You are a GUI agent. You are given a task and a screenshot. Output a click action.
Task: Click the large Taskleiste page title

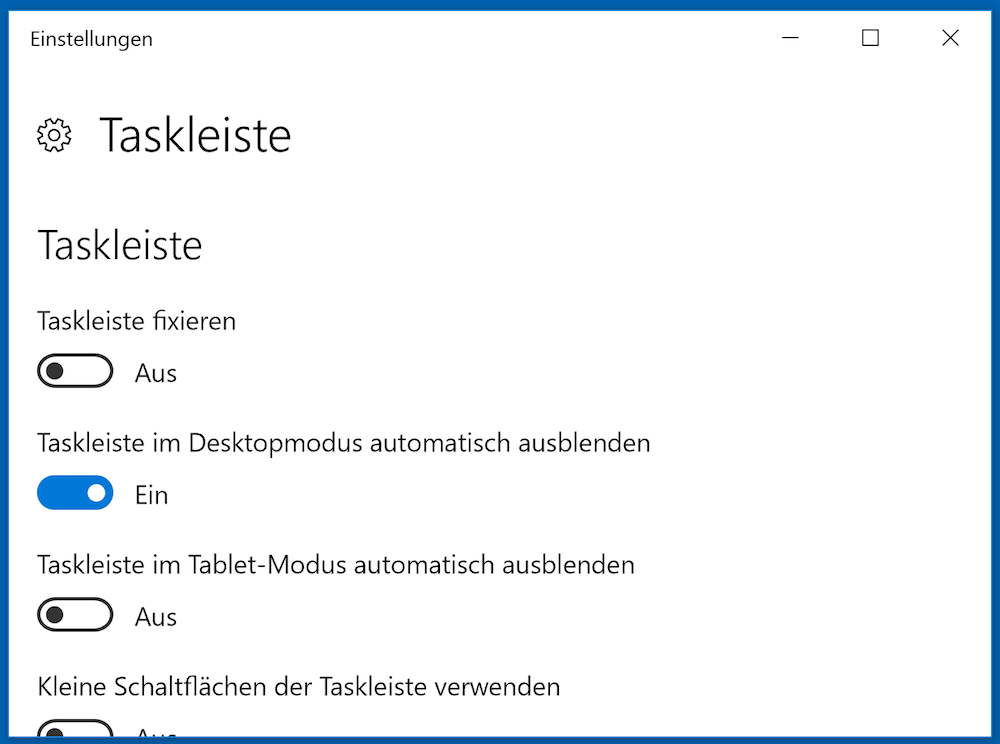[195, 135]
